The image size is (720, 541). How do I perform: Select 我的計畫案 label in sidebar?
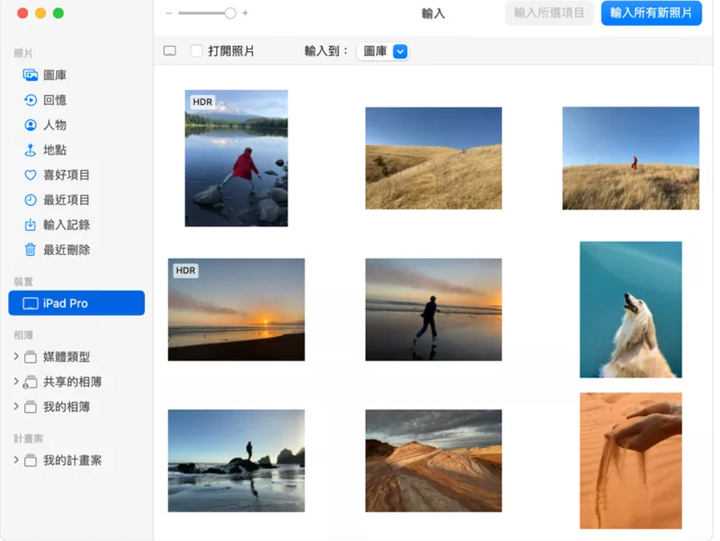72,460
